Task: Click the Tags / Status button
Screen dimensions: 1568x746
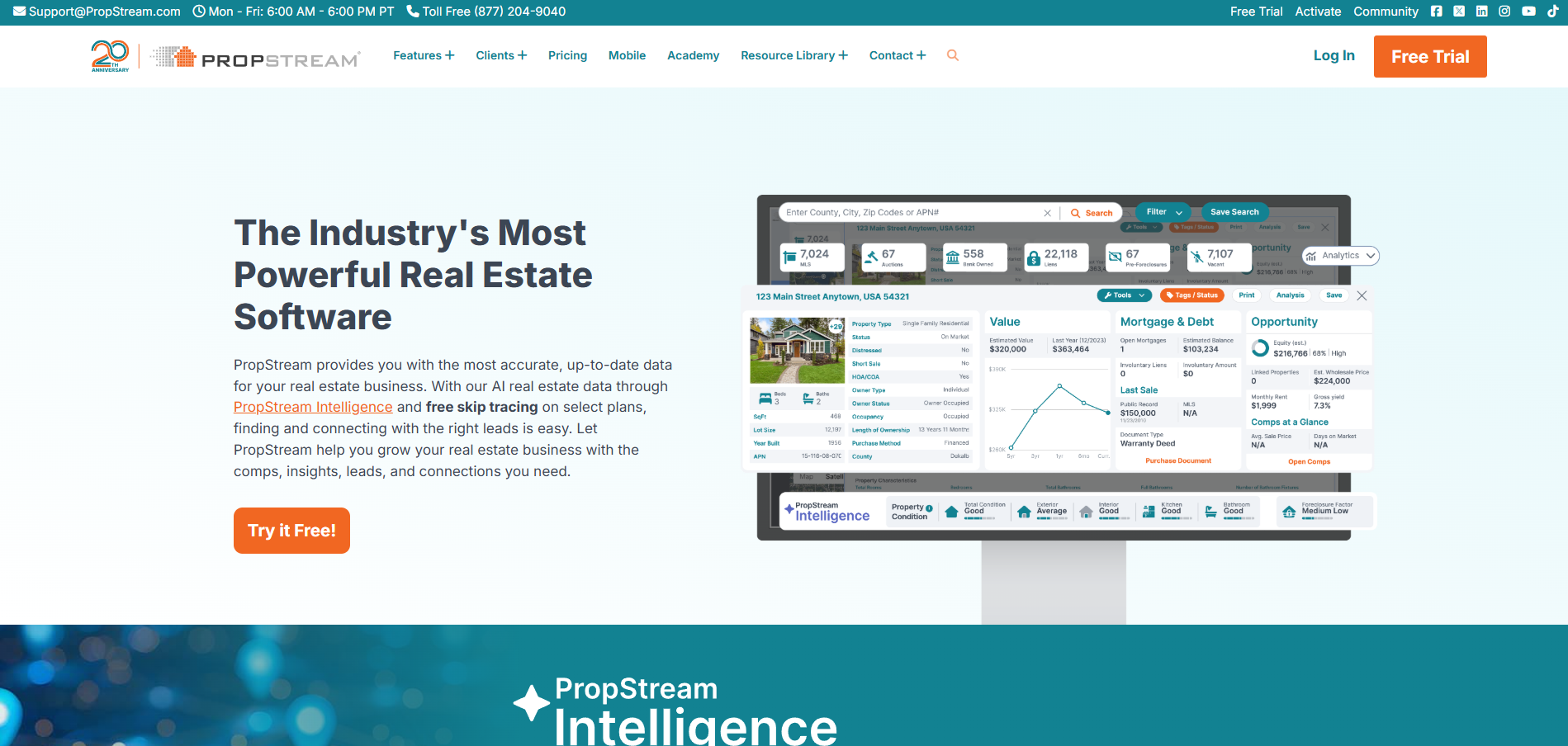Action: coord(1191,295)
